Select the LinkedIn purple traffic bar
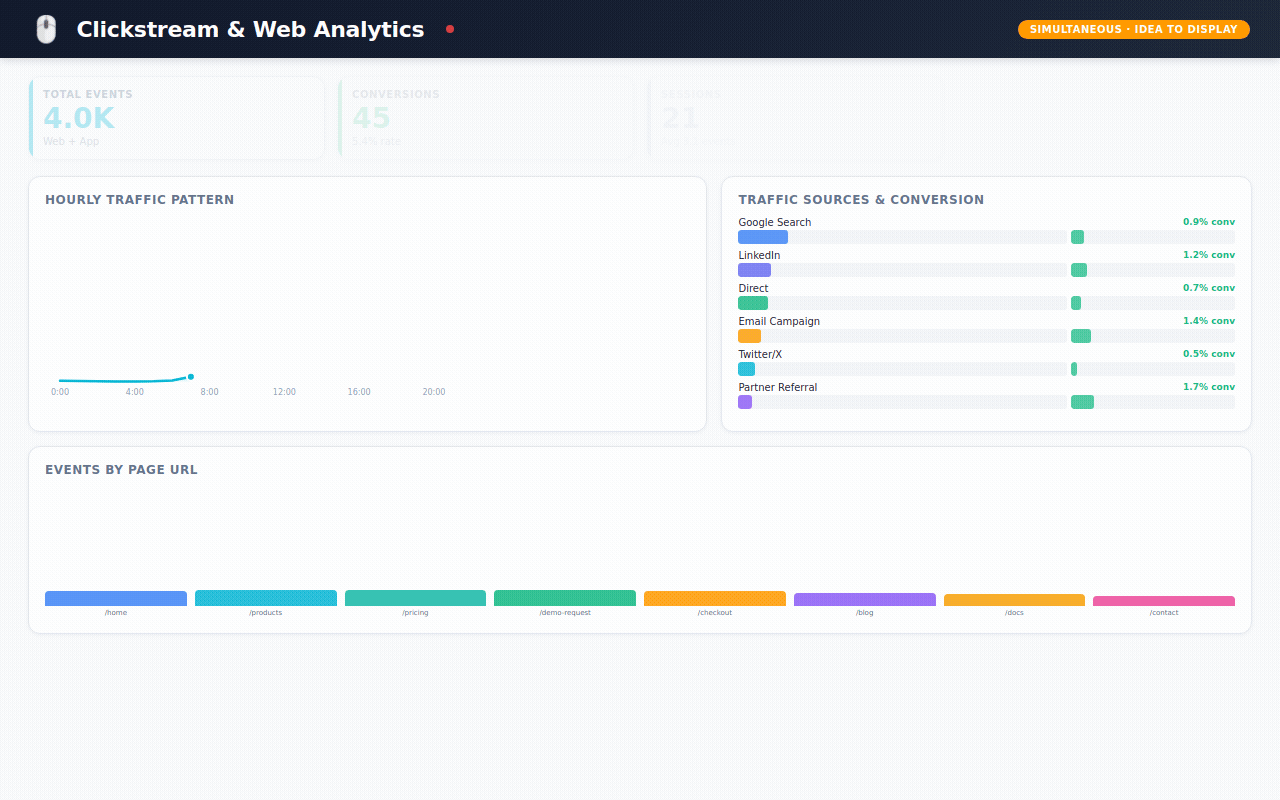This screenshot has height=800, width=1280. (x=754, y=270)
